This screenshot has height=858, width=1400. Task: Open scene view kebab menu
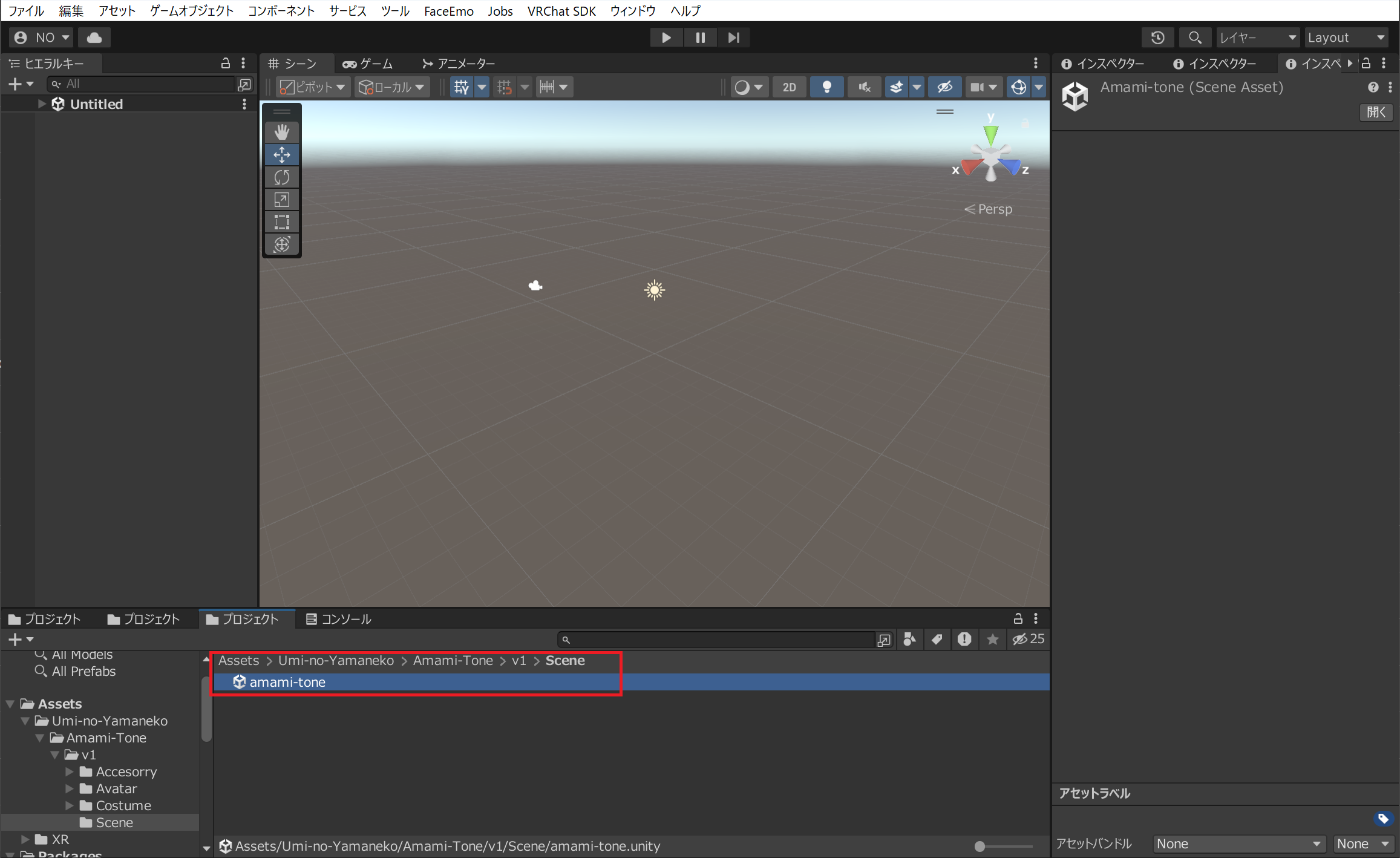click(1036, 63)
